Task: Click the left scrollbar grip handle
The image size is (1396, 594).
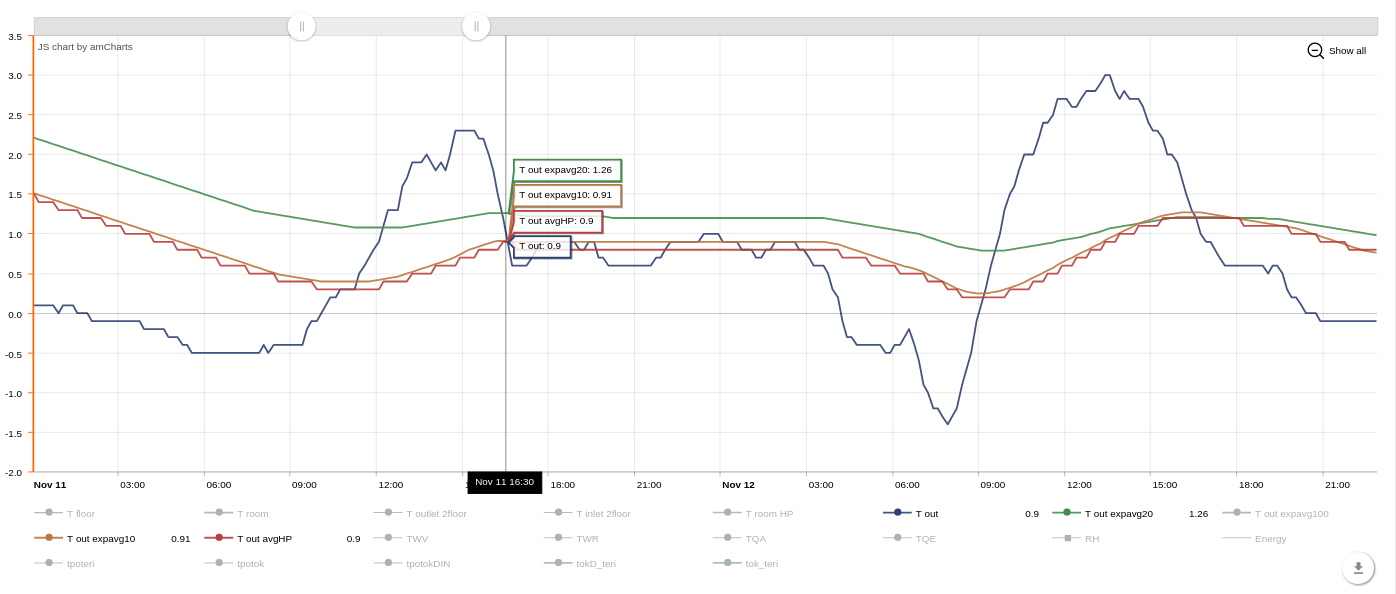Action: [301, 26]
